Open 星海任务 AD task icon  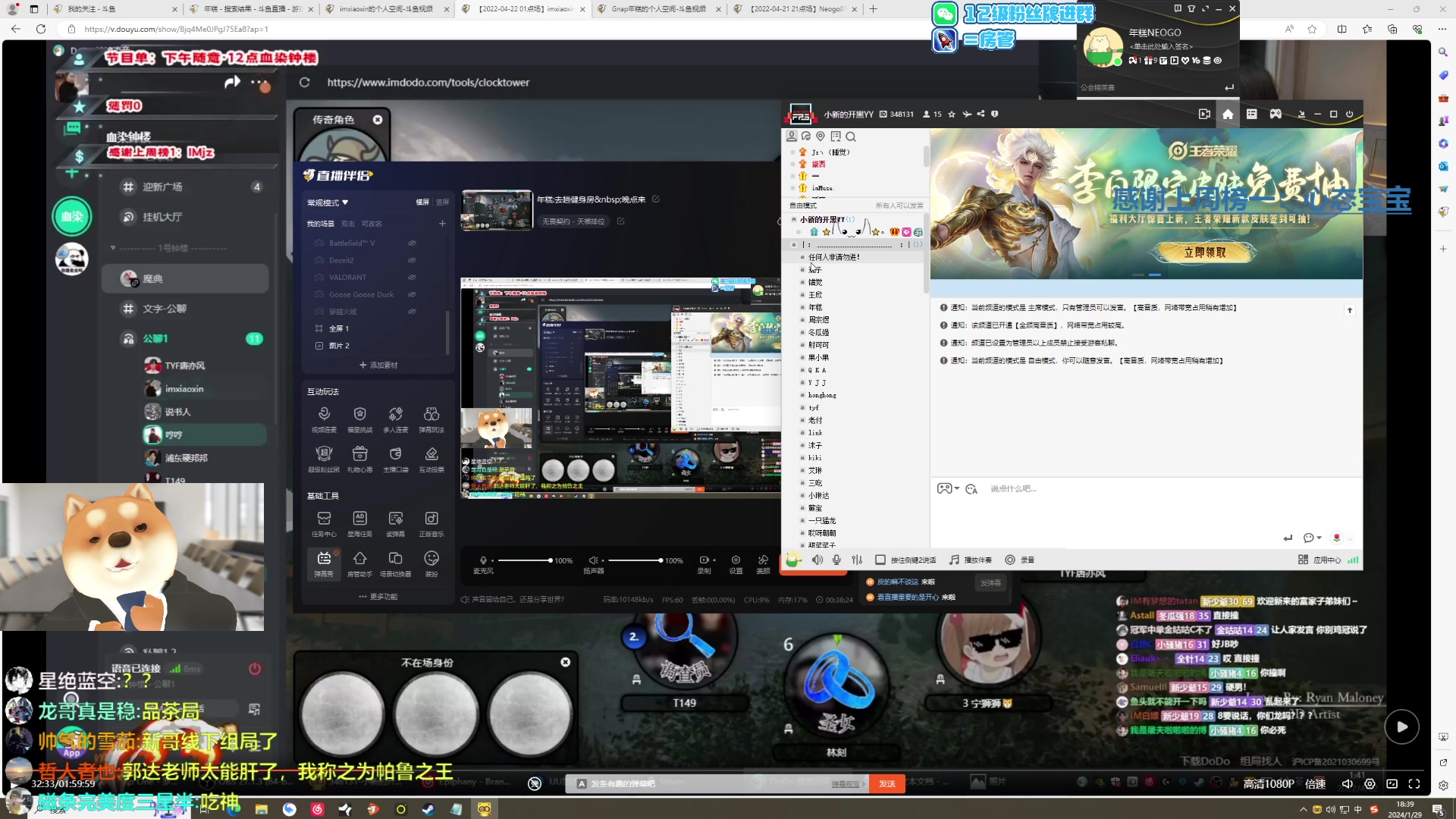click(359, 523)
